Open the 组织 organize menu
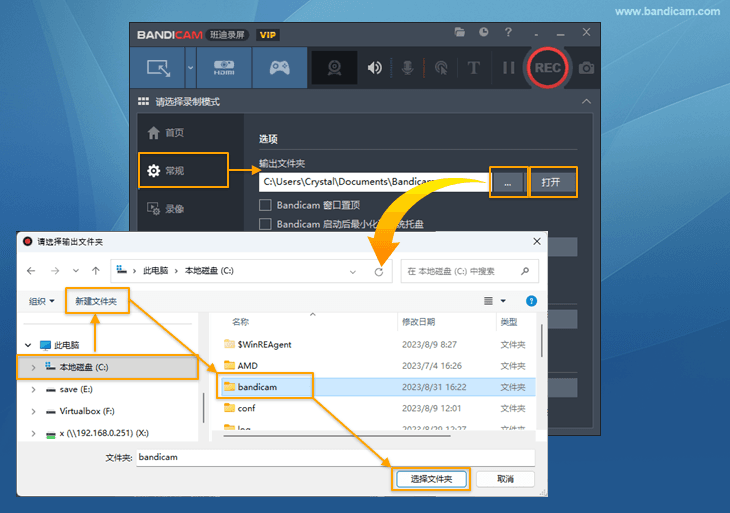 [41, 301]
